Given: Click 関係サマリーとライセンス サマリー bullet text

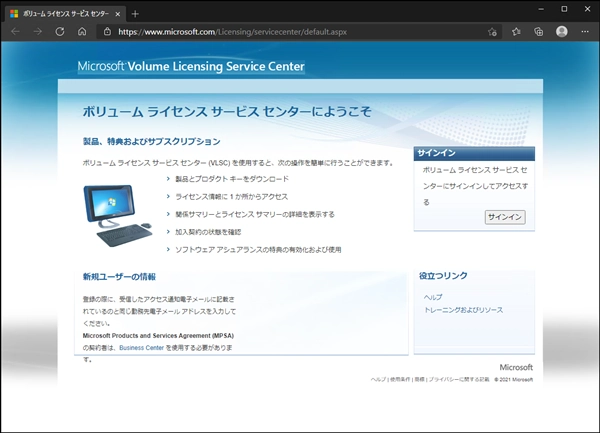Looking at the screenshot, I should pyautogui.click(x=255, y=214).
